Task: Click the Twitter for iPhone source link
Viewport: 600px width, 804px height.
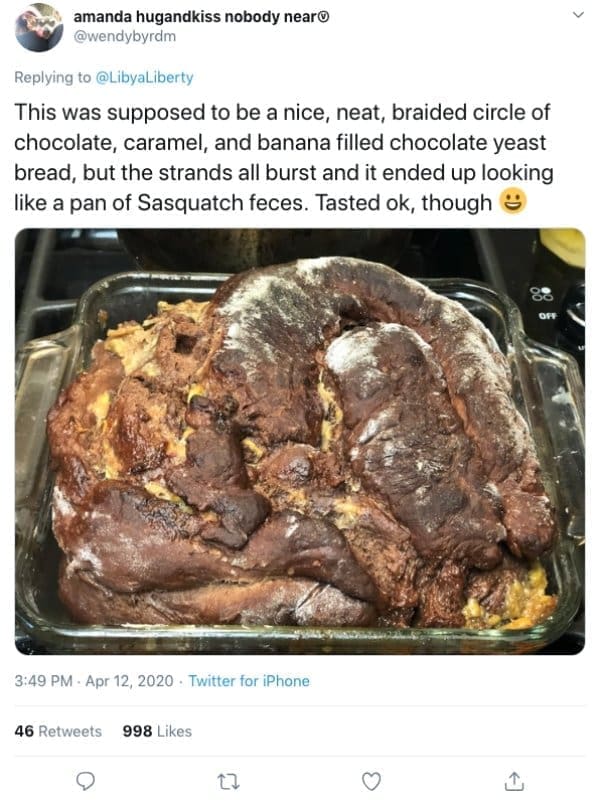Action: (x=249, y=681)
